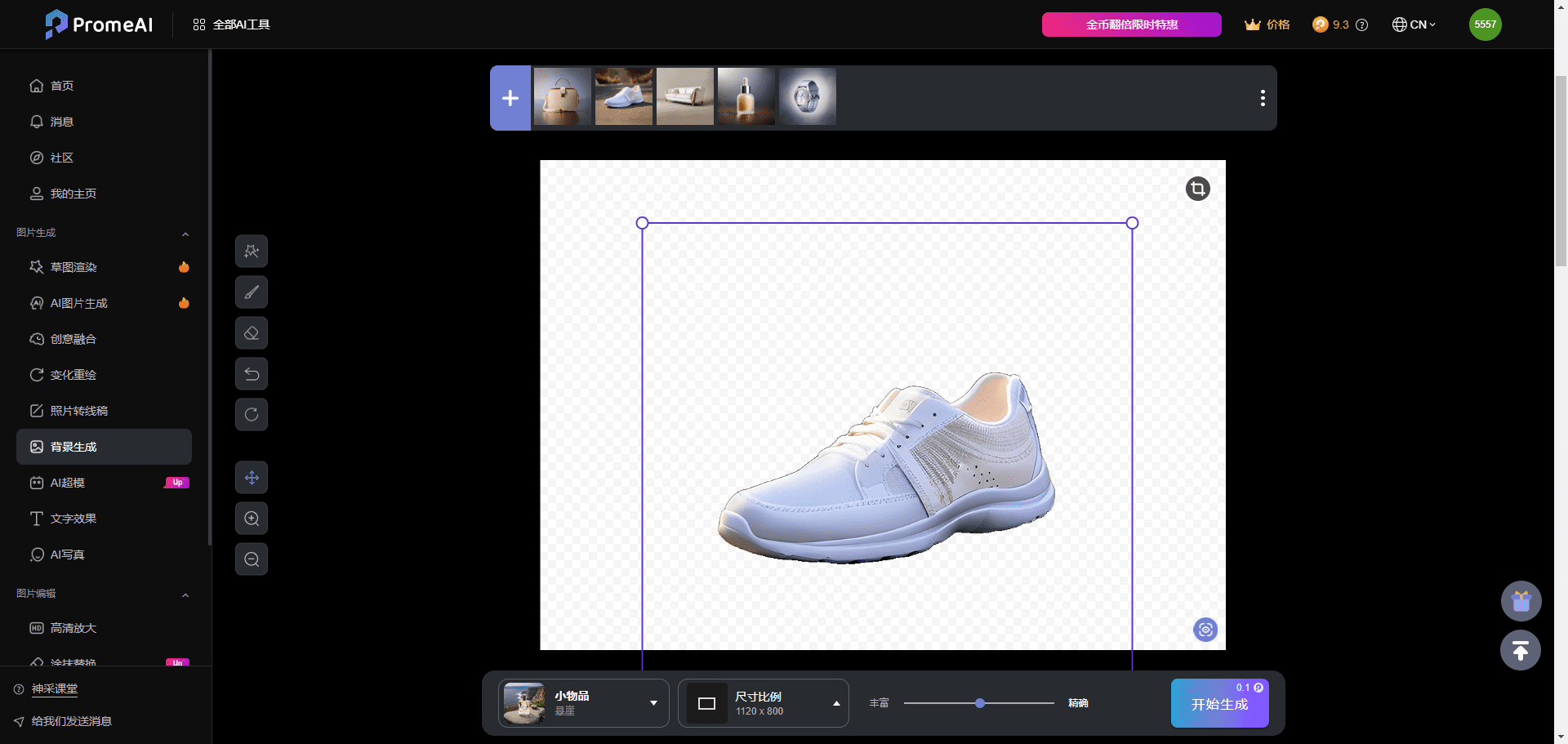Open the 尺寸比例 1120 x 800 dropdown

[763, 703]
